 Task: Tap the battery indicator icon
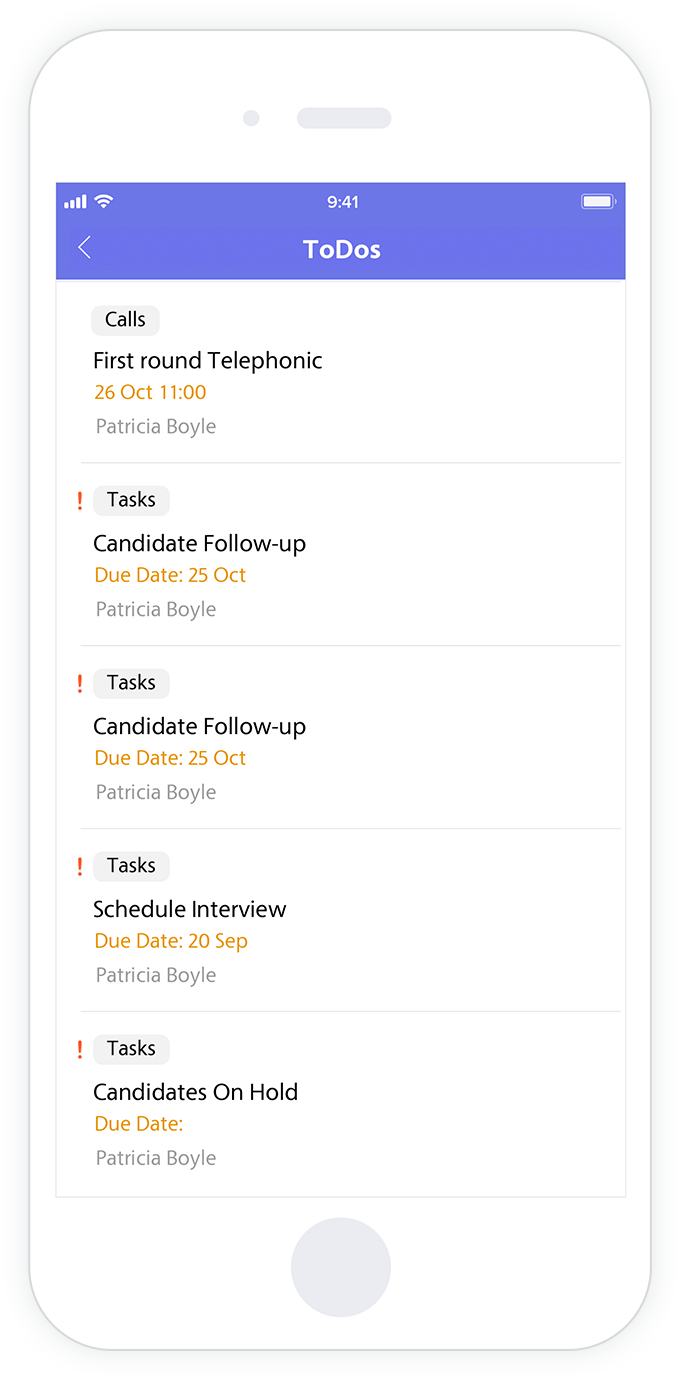pyautogui.click(x=599, y=202)
